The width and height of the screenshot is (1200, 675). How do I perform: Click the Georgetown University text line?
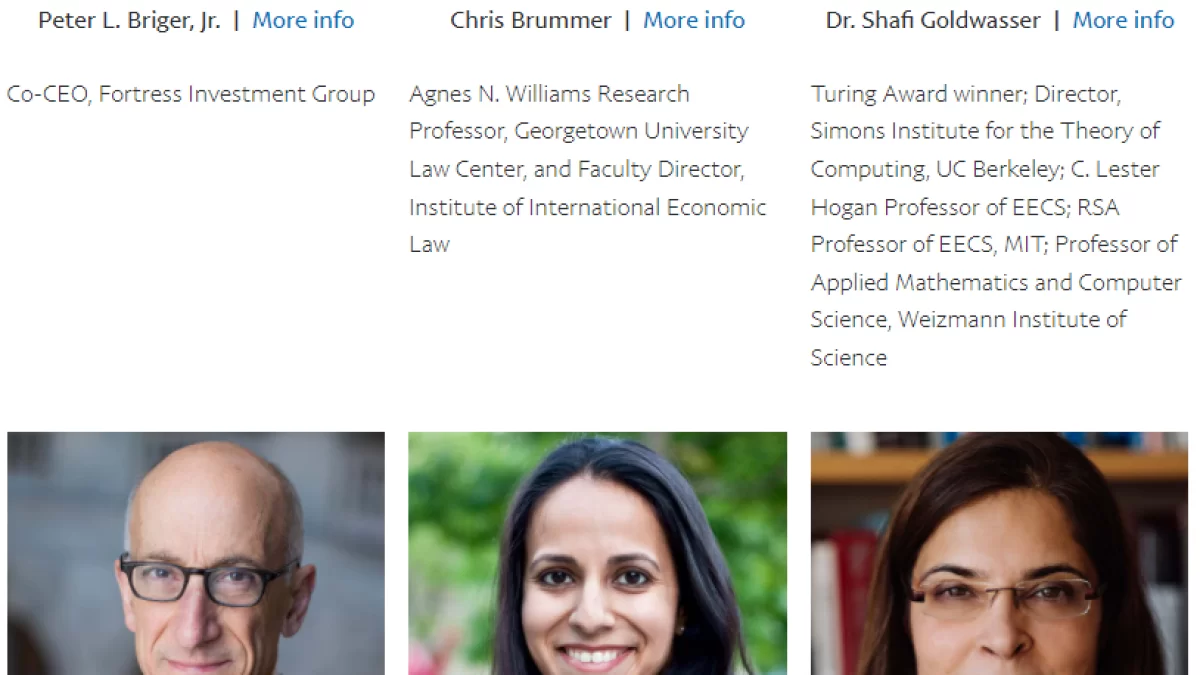point(578,131)
